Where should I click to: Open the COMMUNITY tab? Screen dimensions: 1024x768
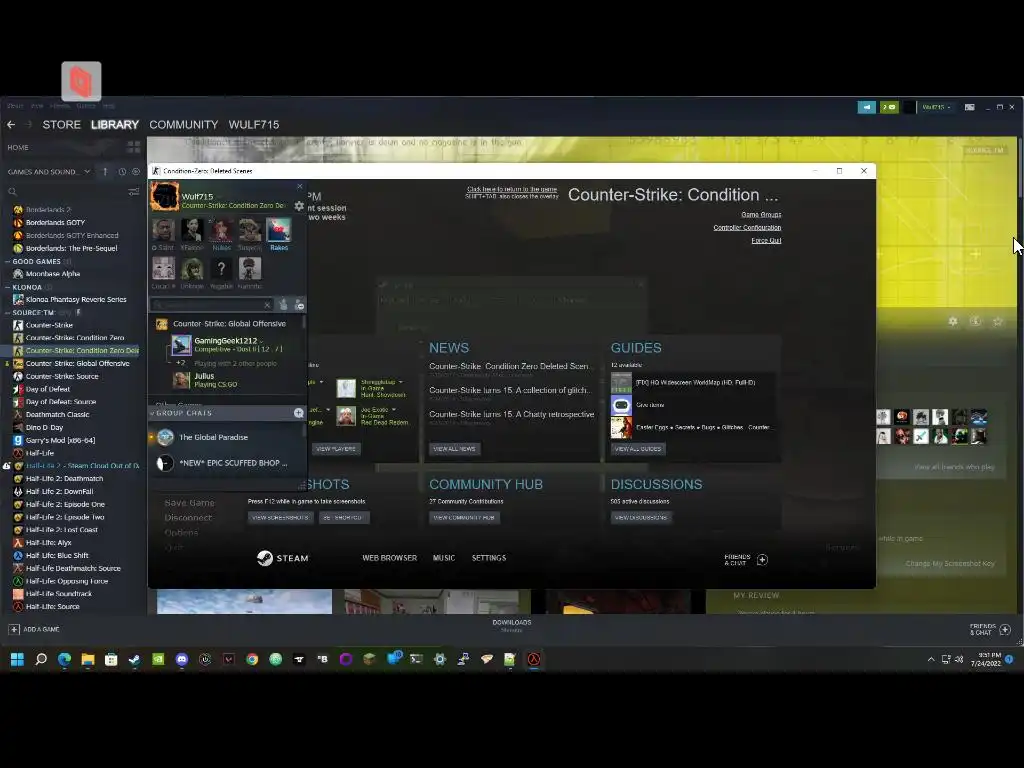click(184, 124)
